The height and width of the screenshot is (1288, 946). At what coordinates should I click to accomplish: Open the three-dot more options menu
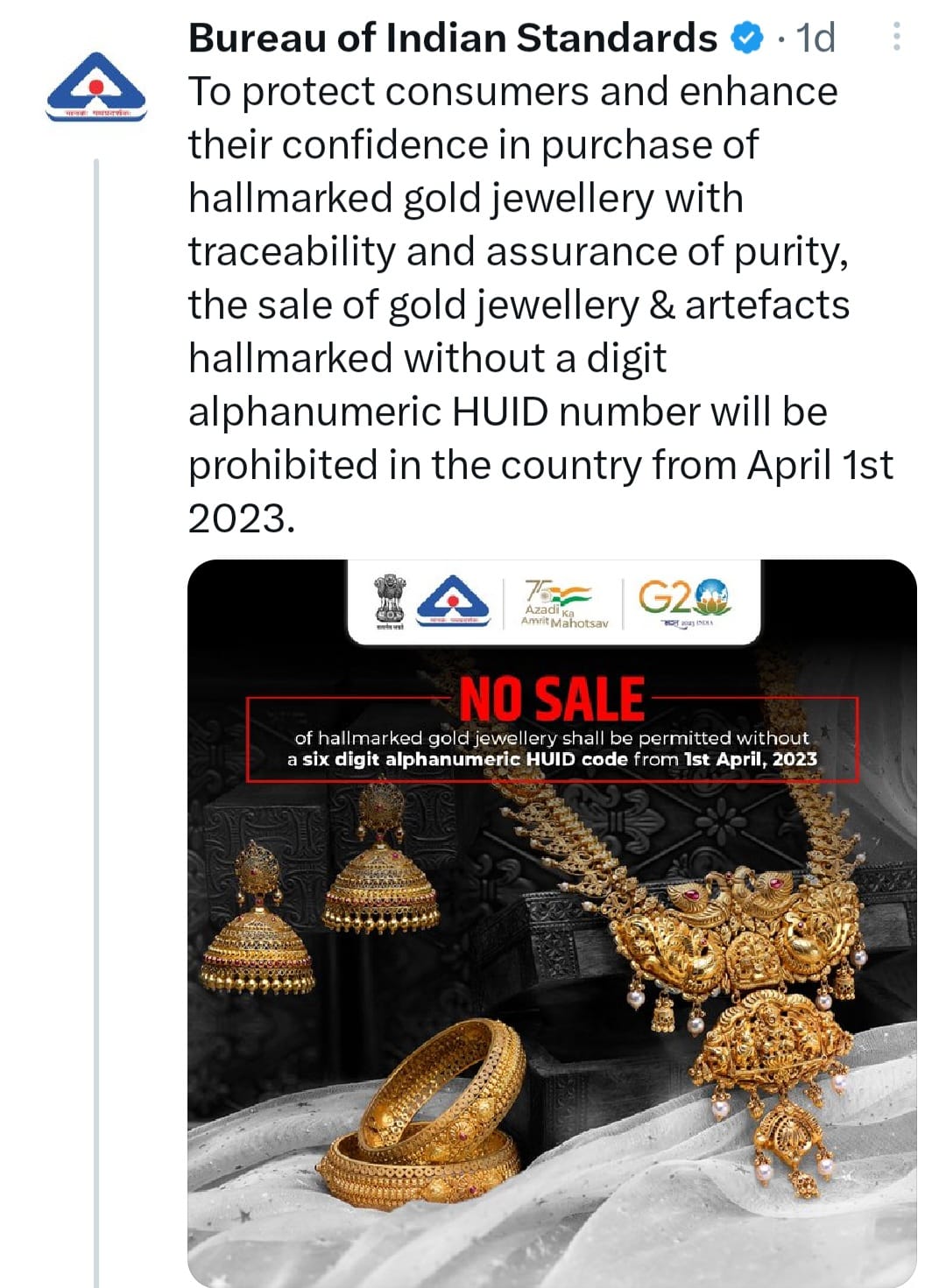click(896, 37)
